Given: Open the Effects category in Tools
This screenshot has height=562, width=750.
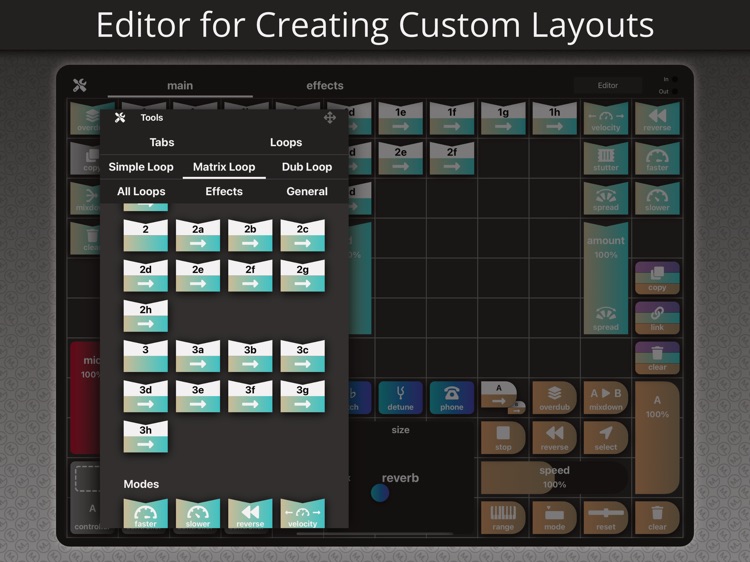Looking at the screenshot, I should click(x=224, y=191).
